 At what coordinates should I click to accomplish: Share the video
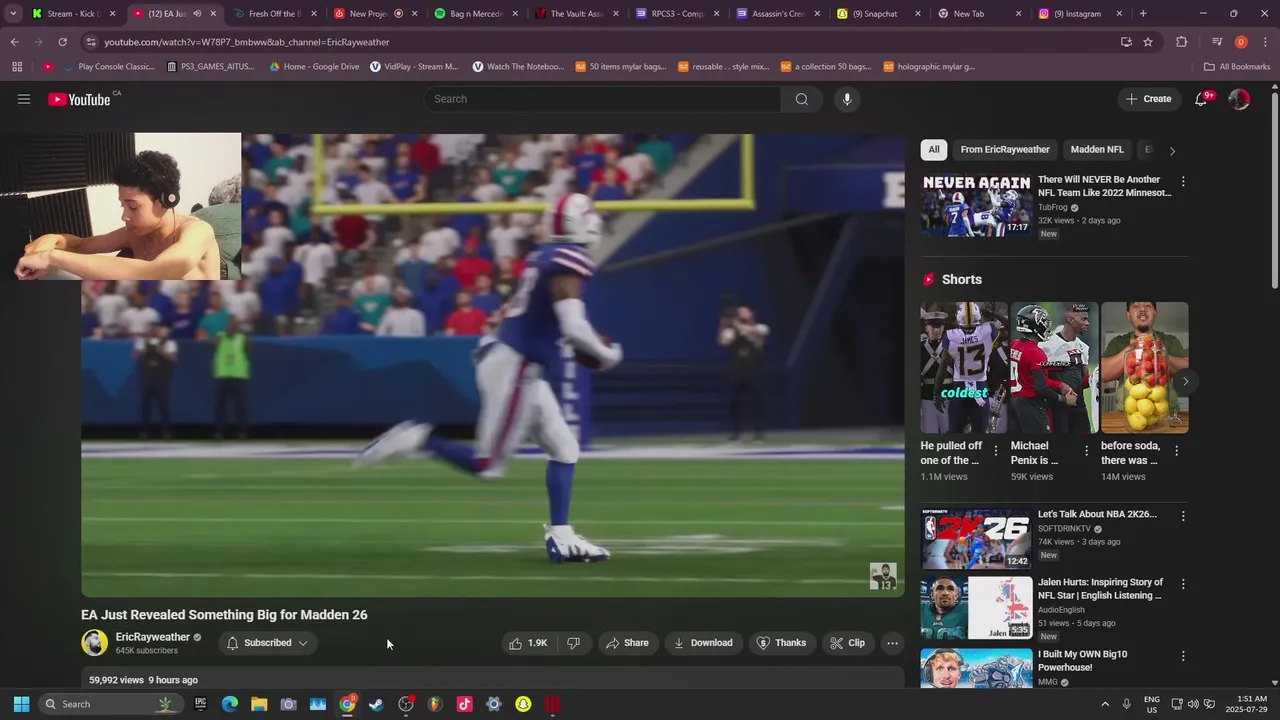coord(628,643)
